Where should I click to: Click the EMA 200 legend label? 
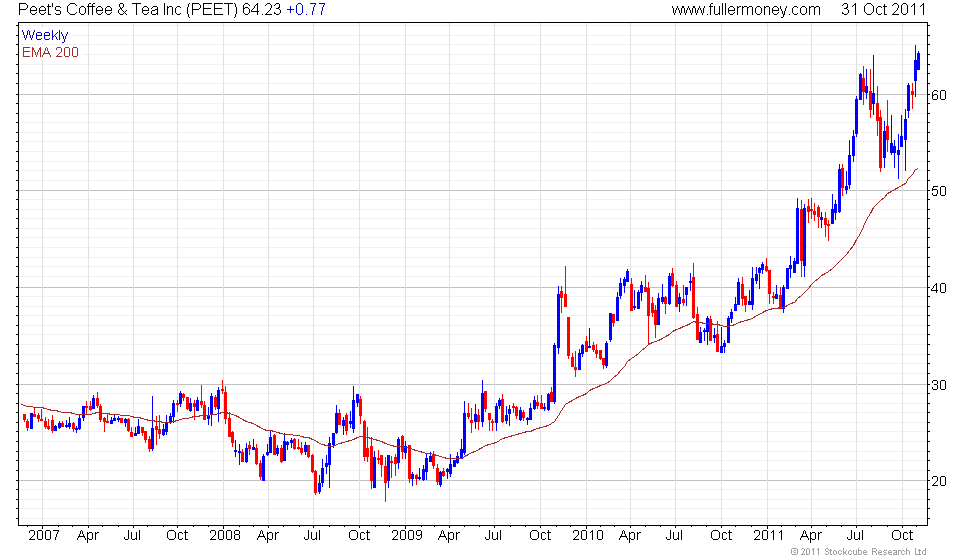tap(51, 52)
